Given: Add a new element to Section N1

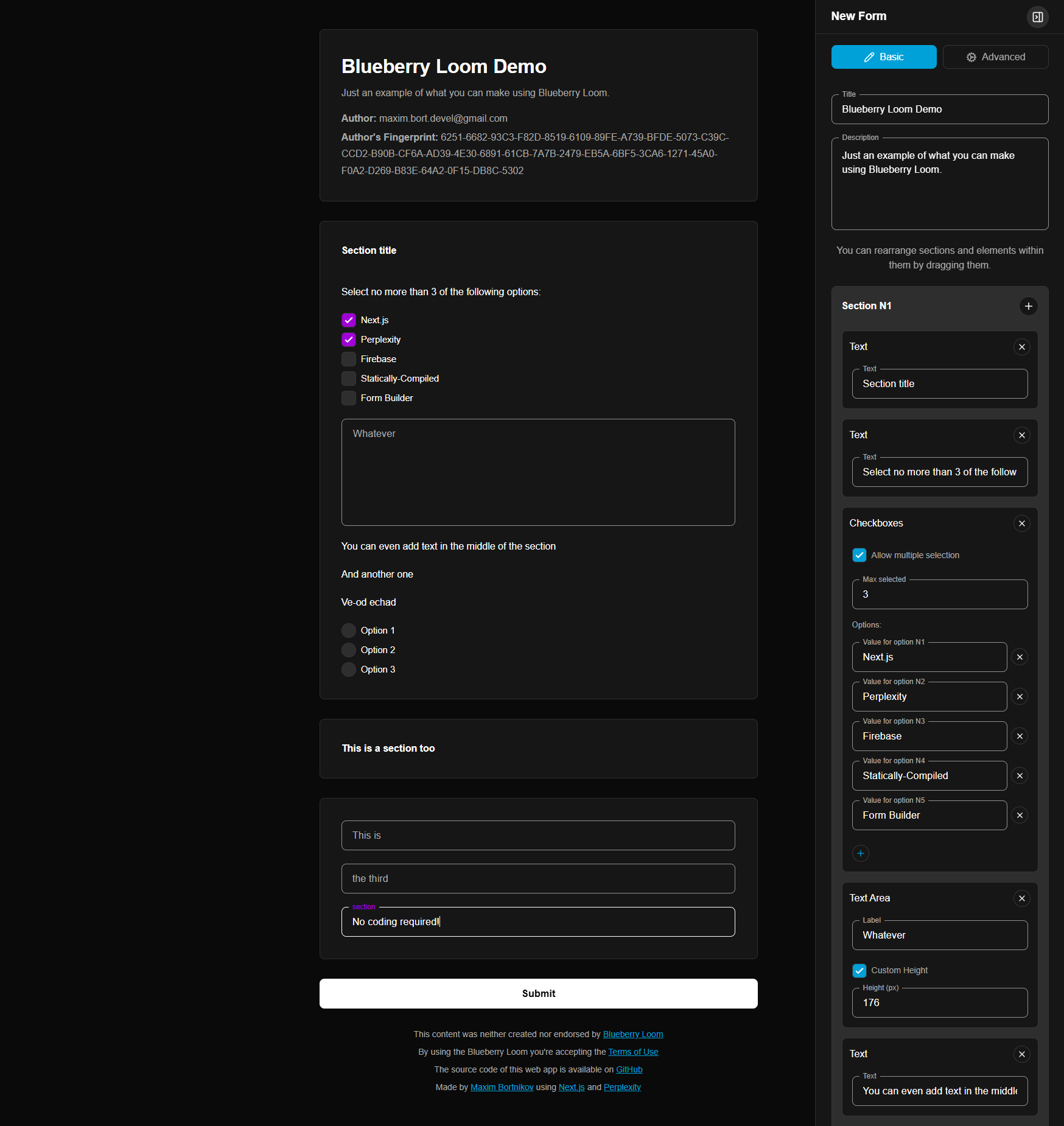Looking at the screenshot, I should click(x=1029, y=306).
